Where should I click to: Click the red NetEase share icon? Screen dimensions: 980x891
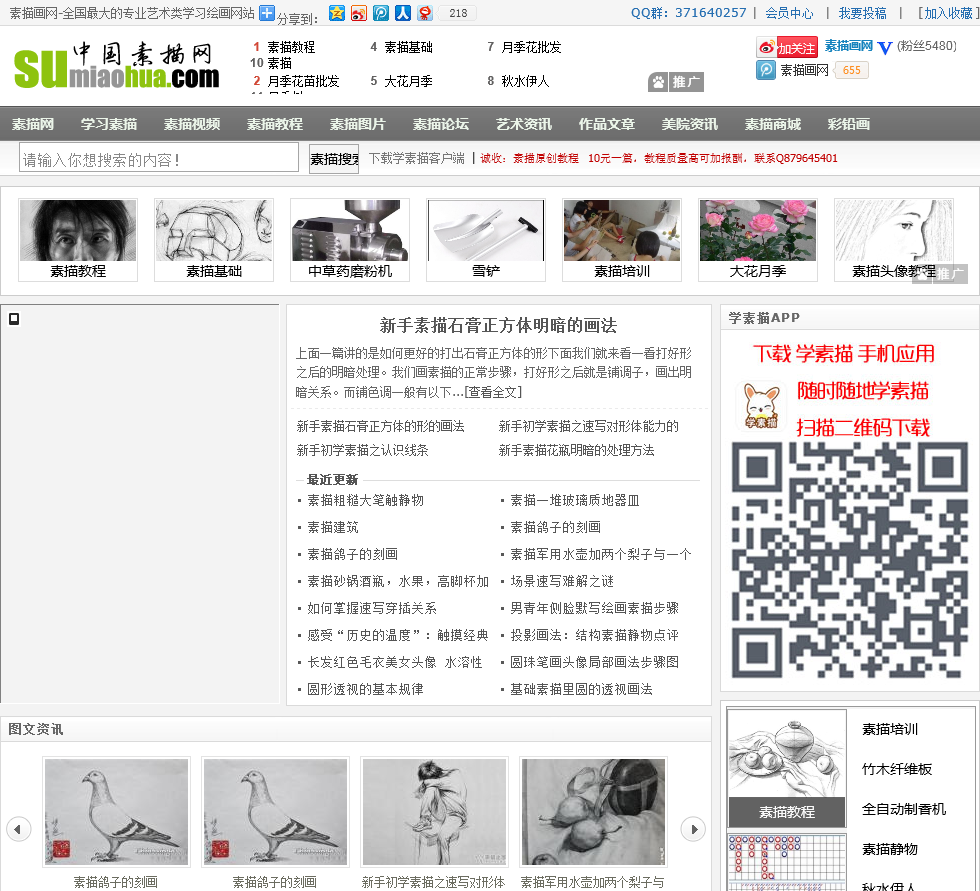[x=425, y=12]
